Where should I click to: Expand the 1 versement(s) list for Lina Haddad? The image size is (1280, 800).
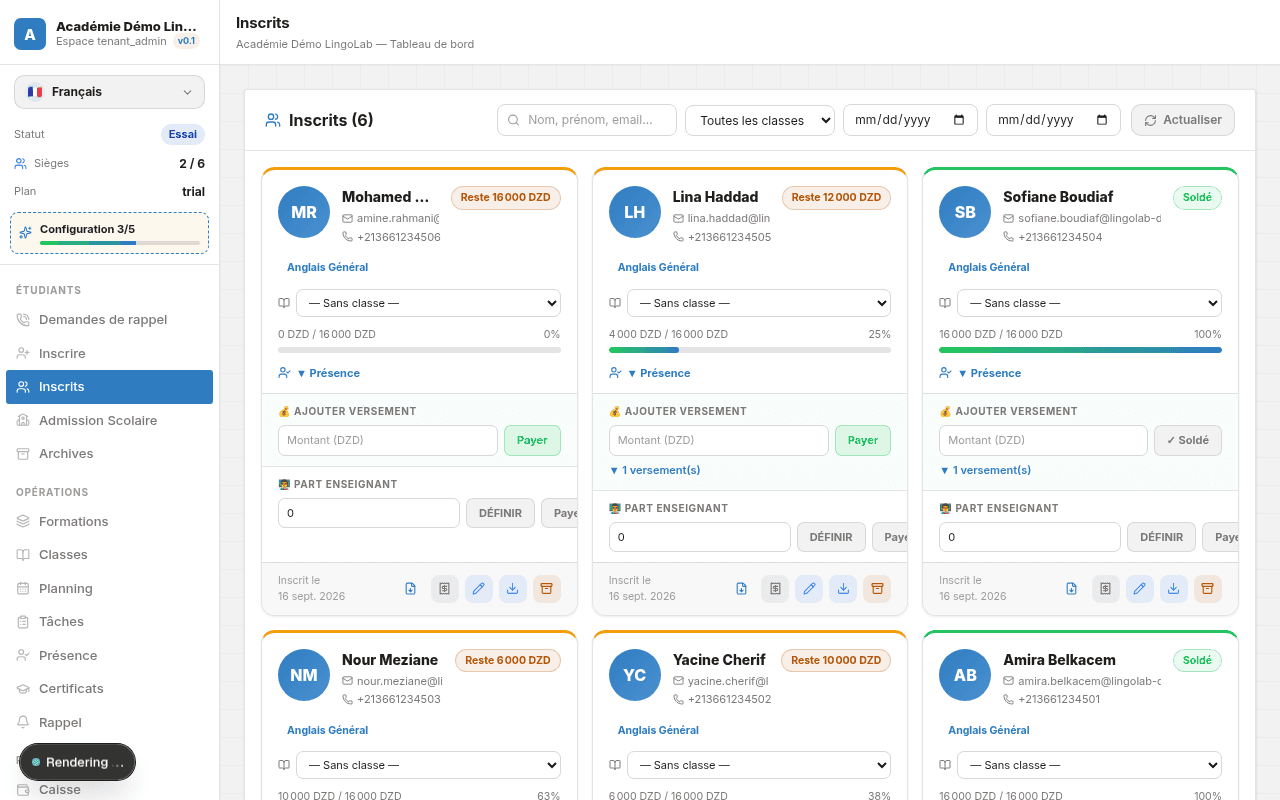pyautogui.click(x=655, y=470)
